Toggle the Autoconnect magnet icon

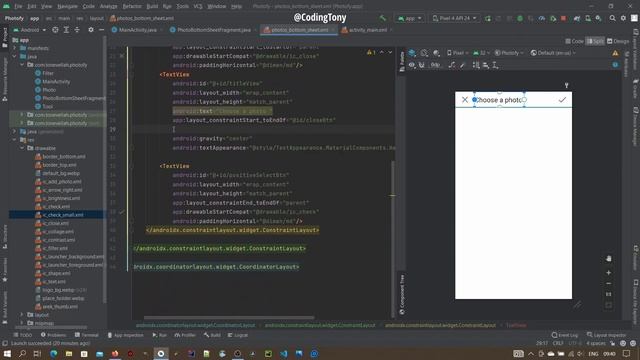click(x=422, y=65)
